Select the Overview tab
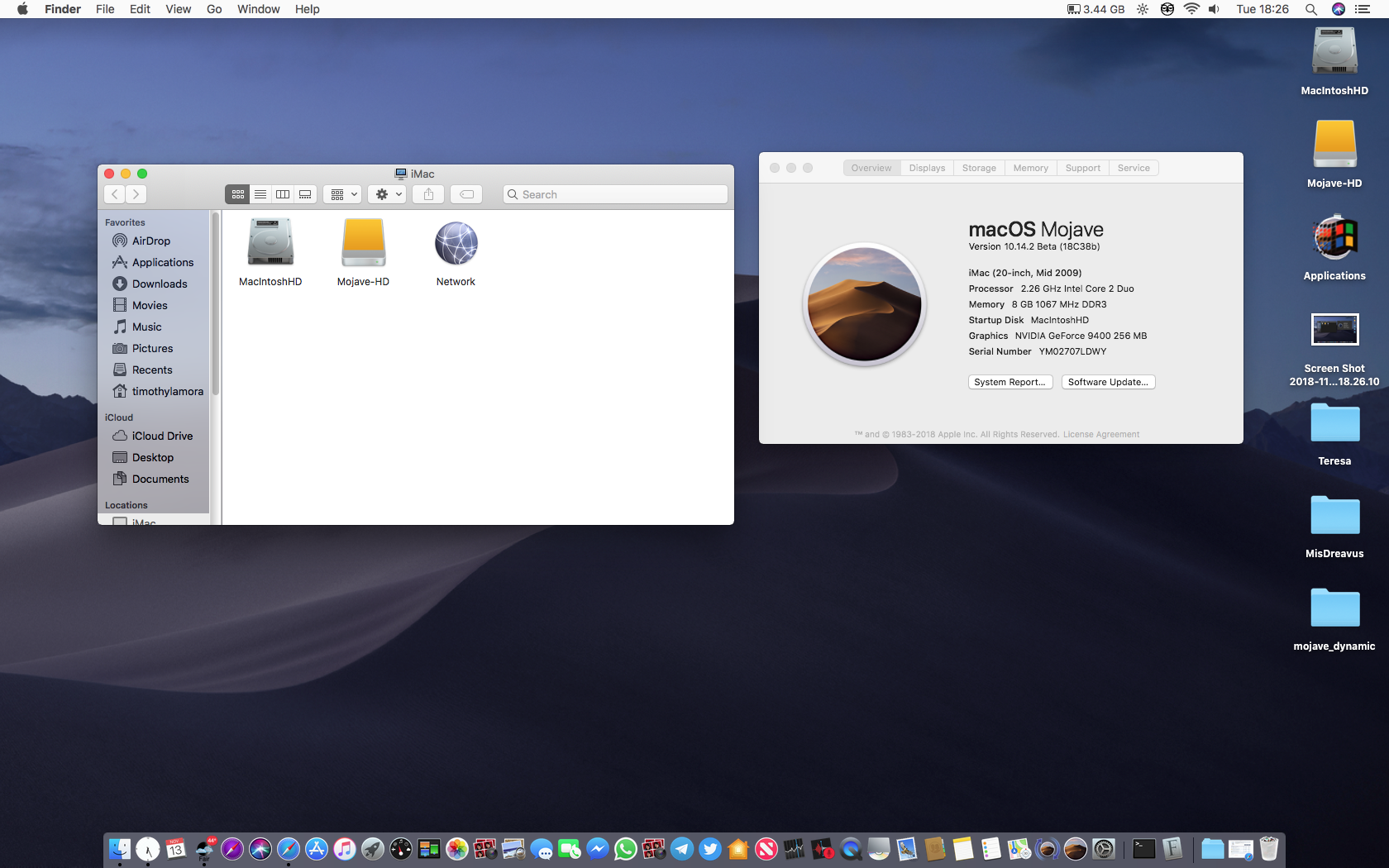1389x868 pixels. (x=871, y=168)
